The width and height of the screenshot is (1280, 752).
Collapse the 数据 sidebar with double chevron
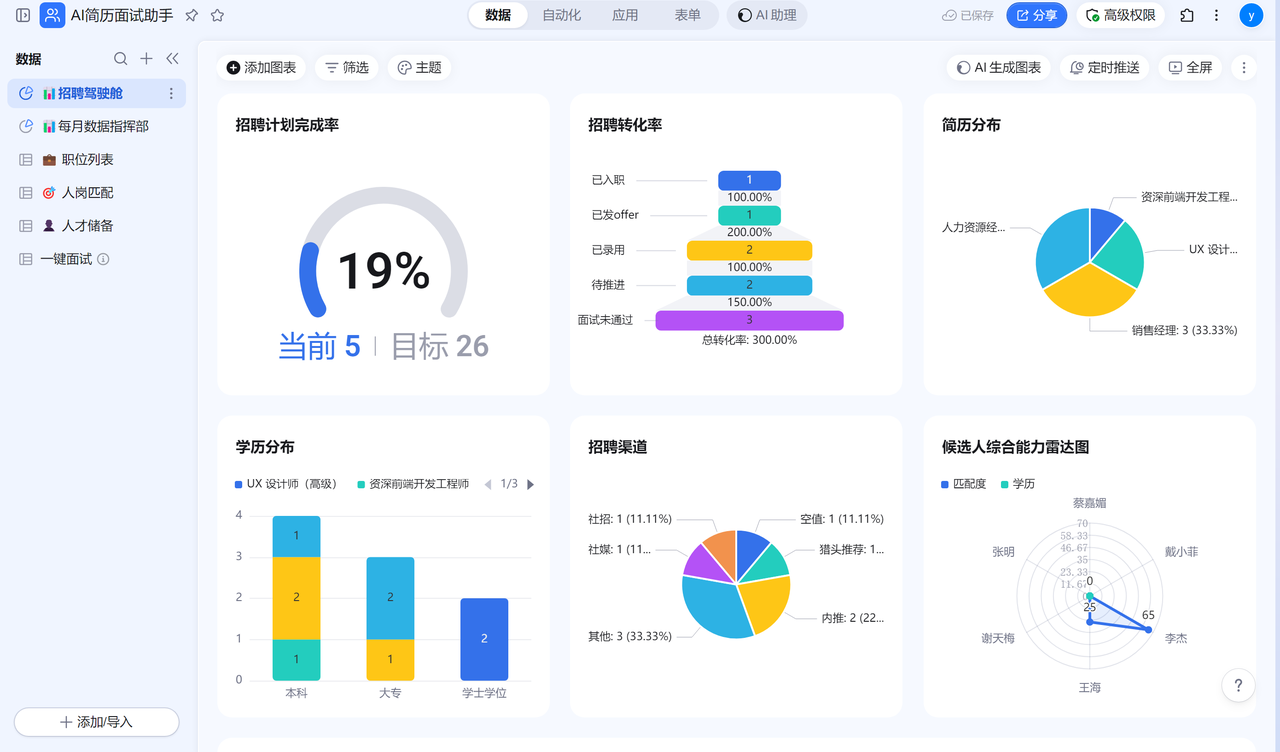coord(172,59)
